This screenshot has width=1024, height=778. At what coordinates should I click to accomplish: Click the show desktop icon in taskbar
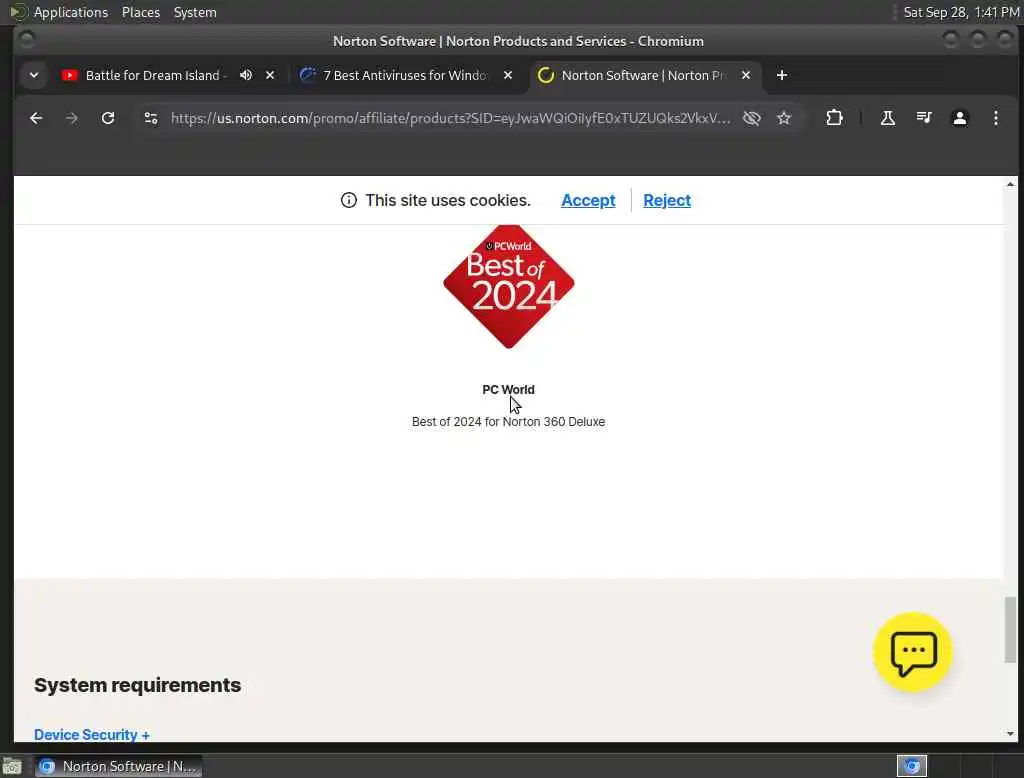pos(12,766)
